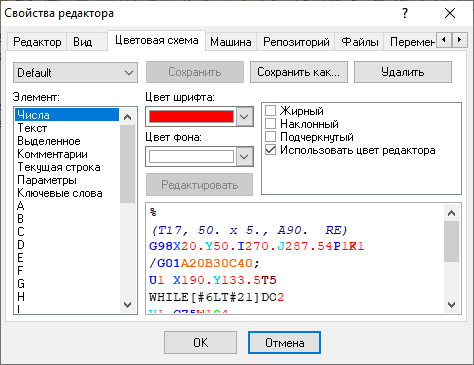Click the white background color swatch
This screenshot has height=365, width=474.
point(191,156)
